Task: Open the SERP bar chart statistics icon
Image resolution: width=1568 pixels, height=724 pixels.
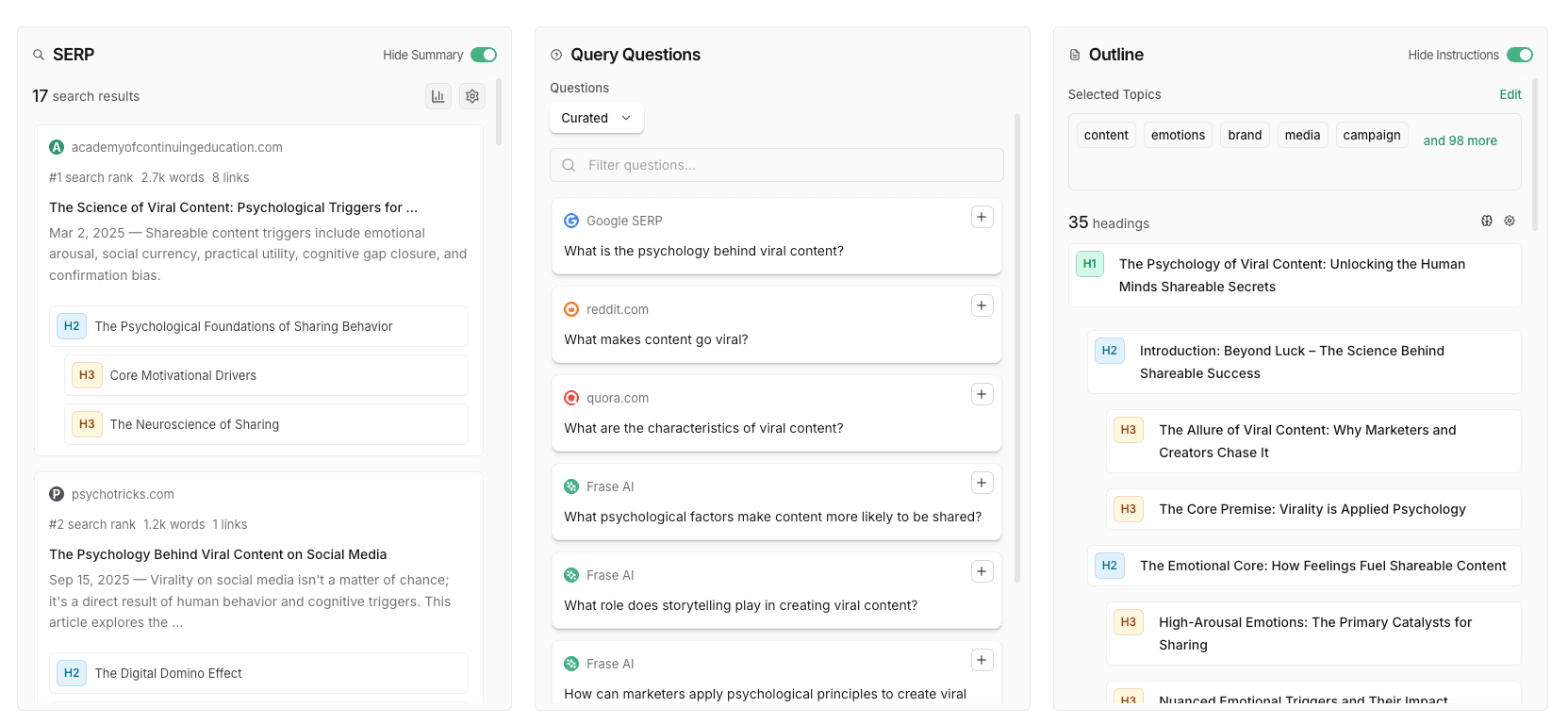Action: point(437,96)
